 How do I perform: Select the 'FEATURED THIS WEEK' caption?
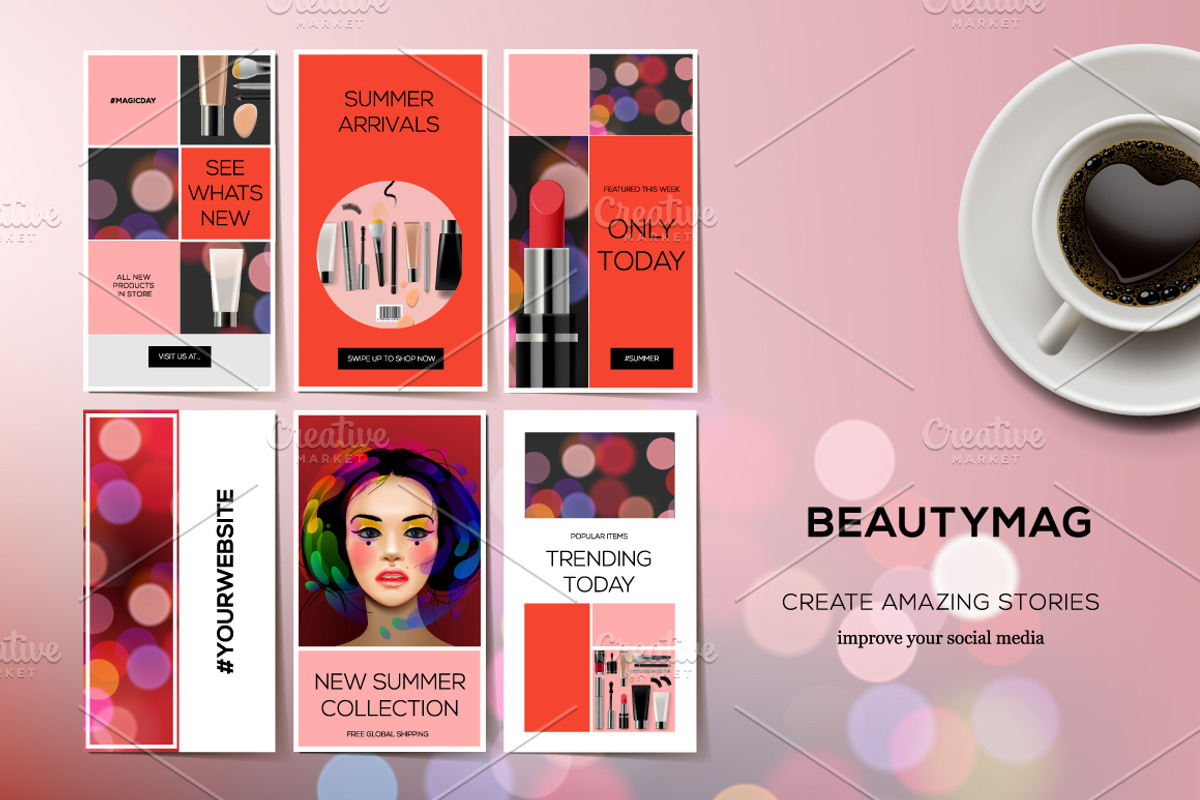641,188
